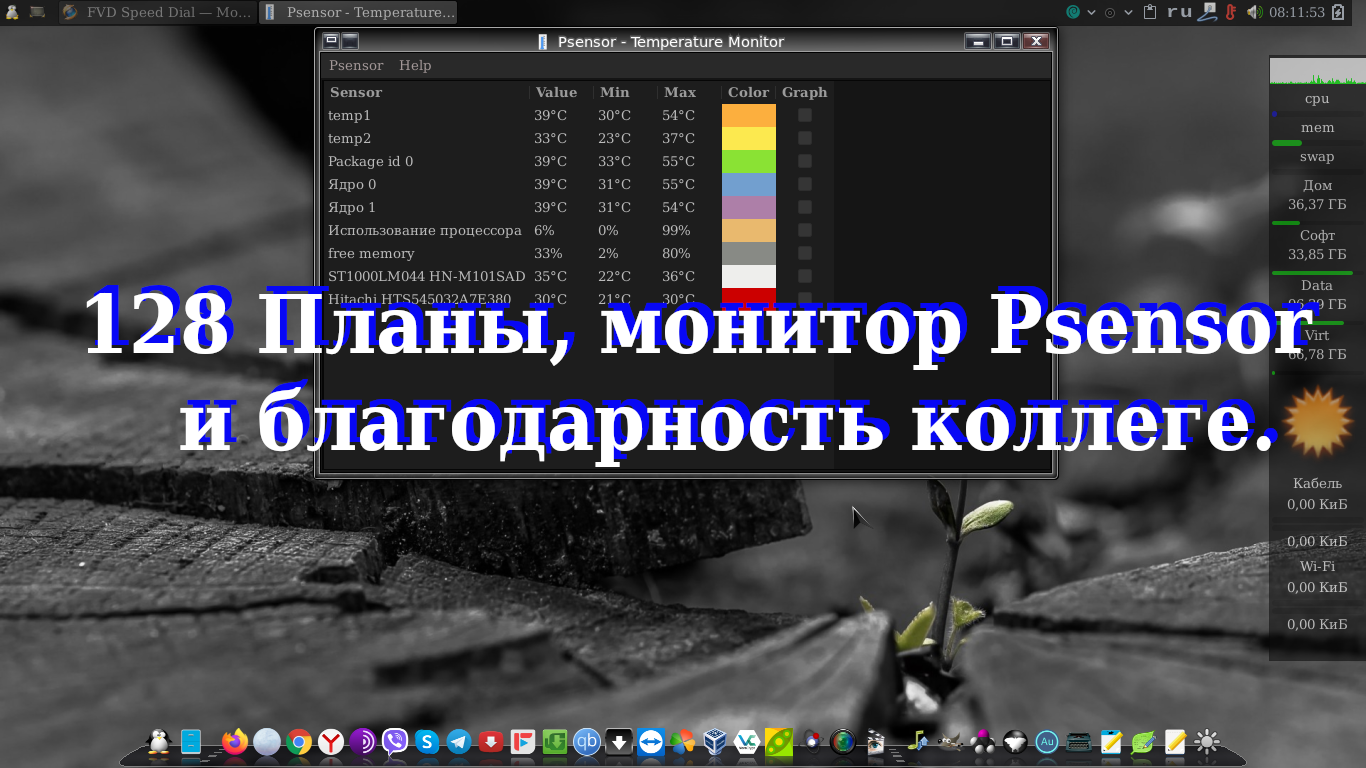Viewport: 1366px width, 768px height.
Task: Toggle graph checkbox for Ядро 1
Action: click(805, 207)
